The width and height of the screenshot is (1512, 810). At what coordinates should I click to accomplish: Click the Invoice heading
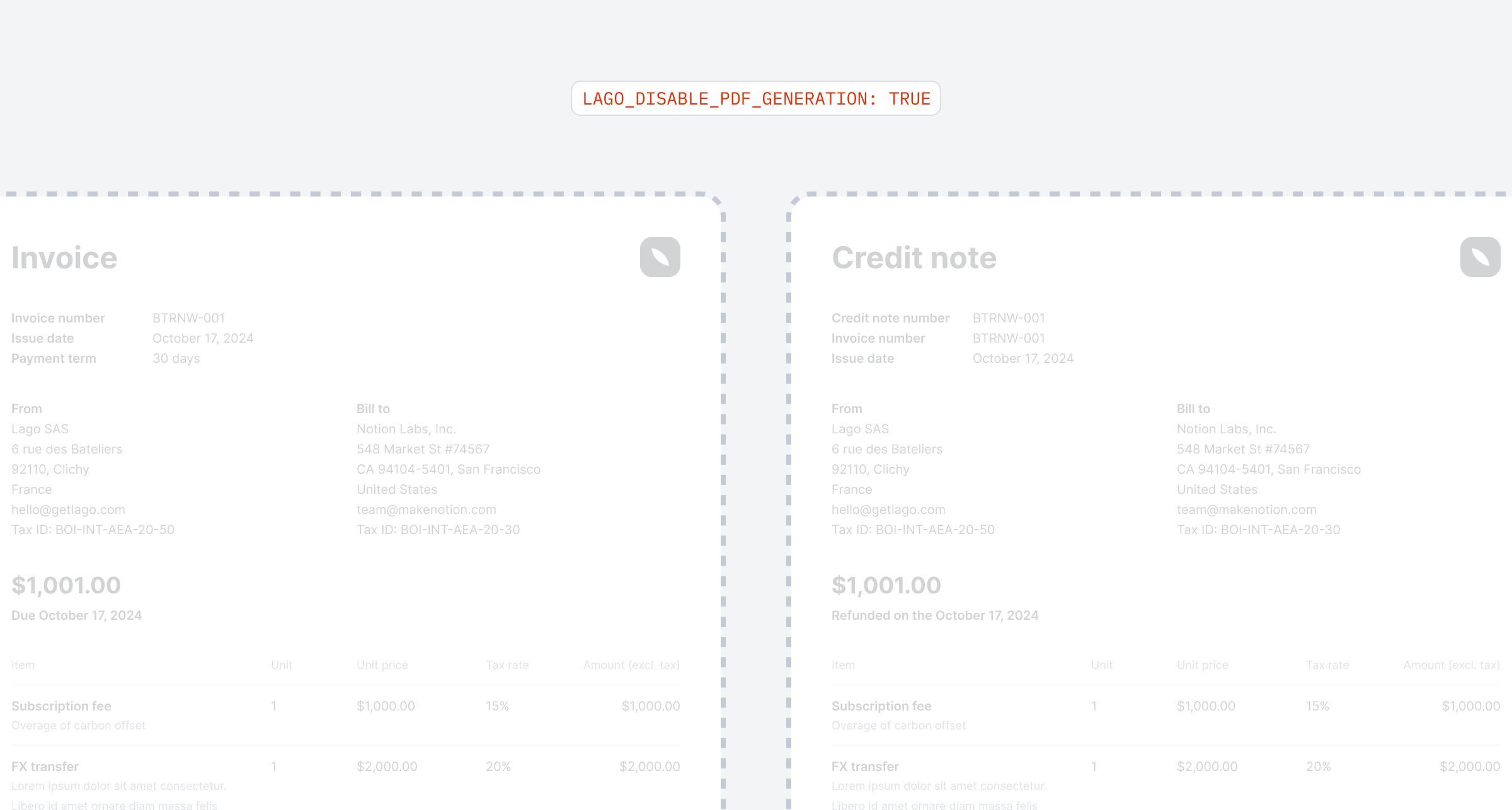coord(64,258)
